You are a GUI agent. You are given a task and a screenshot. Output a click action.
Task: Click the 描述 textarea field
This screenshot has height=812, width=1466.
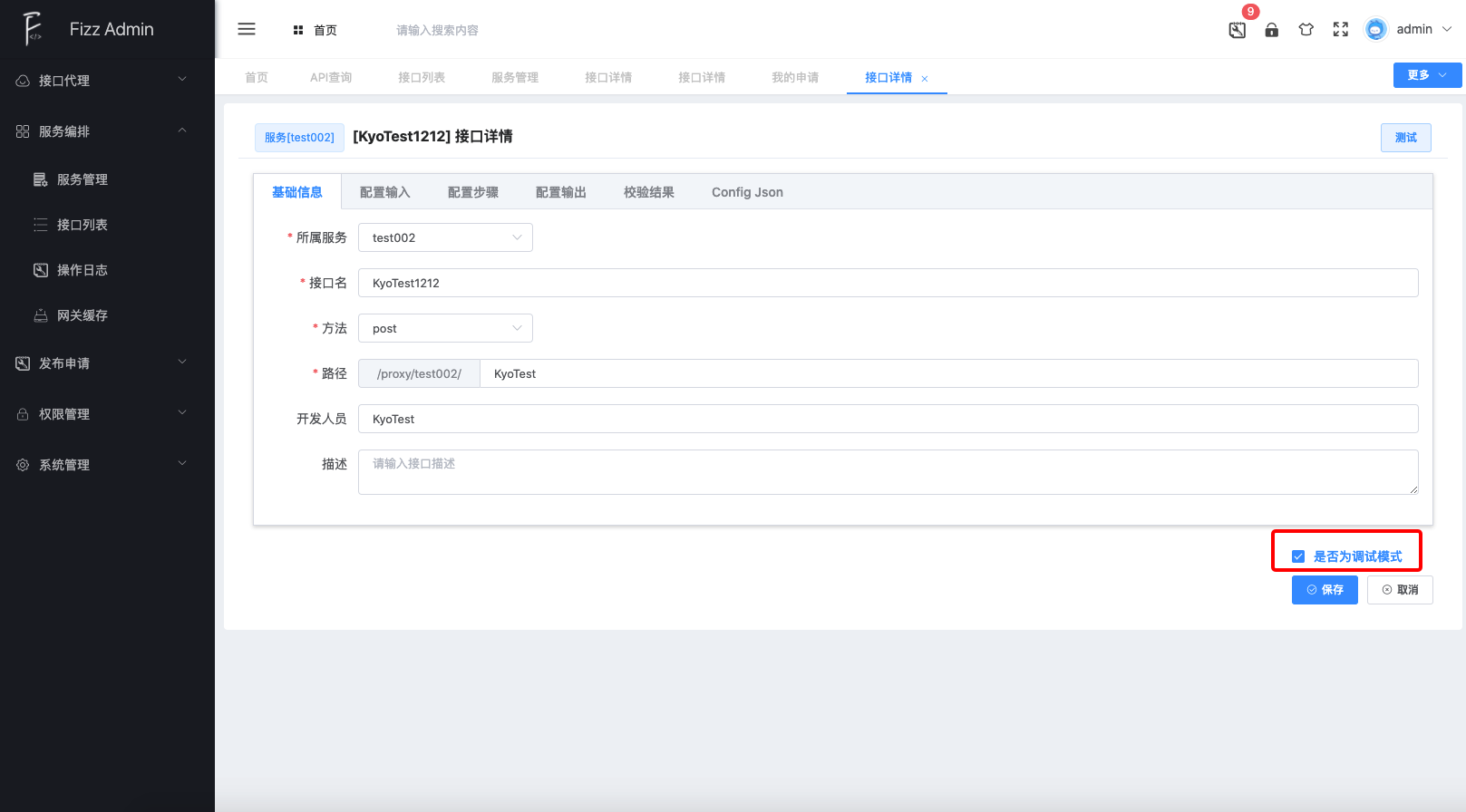(x=888, y=472)
